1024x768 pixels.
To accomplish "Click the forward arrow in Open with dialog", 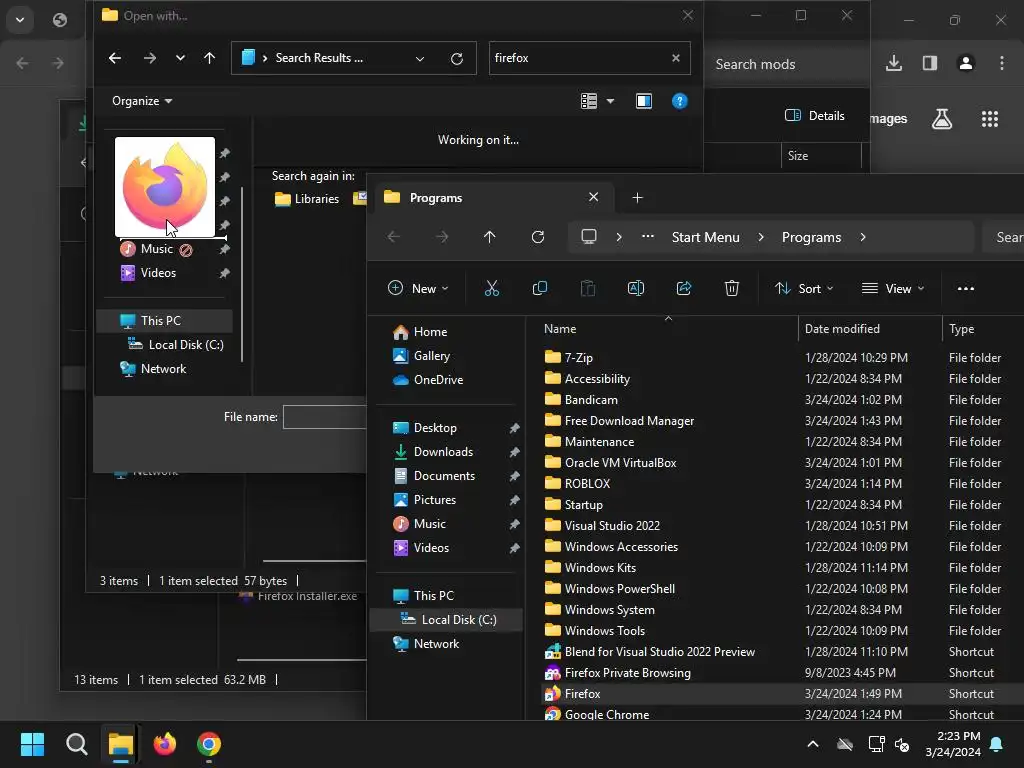I will pyautogui.click(x=150, y=58).
